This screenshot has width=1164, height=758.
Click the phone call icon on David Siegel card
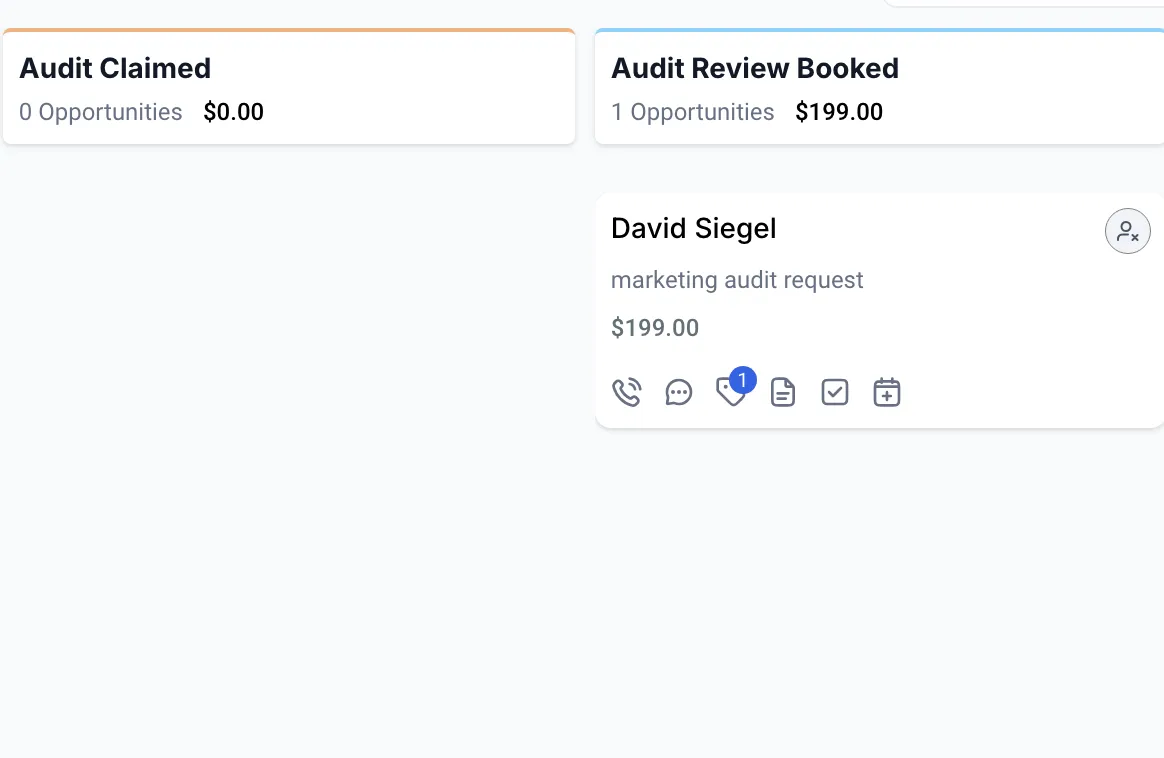pyautogui.click(x=626, y=393)
